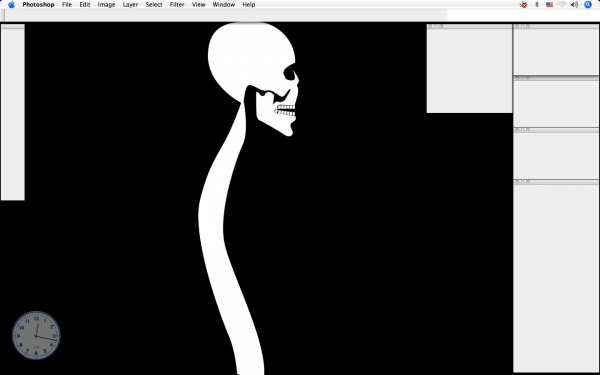The height and width of the screenshot is (375, 600).
Task: Open the Layer menu
Action: point(130,5)
